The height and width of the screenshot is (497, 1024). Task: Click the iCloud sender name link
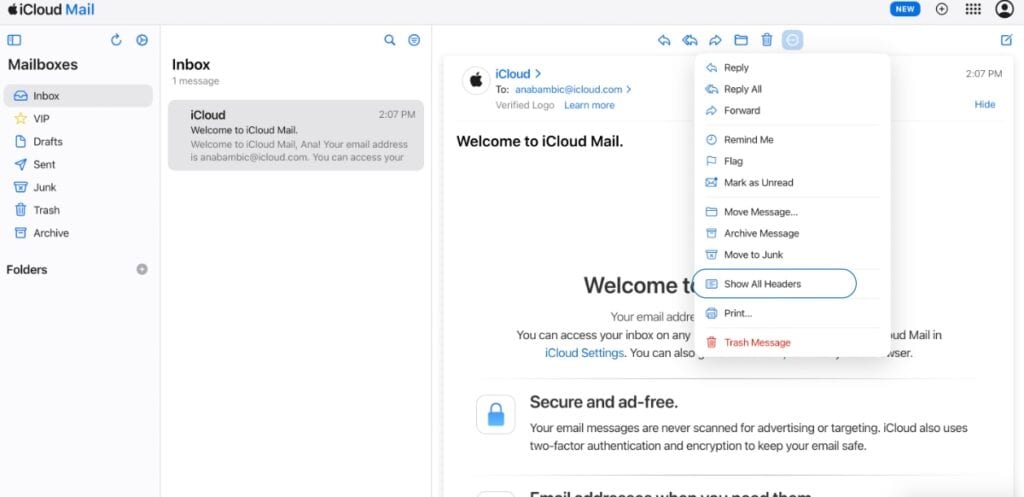[x=518, y=74]
